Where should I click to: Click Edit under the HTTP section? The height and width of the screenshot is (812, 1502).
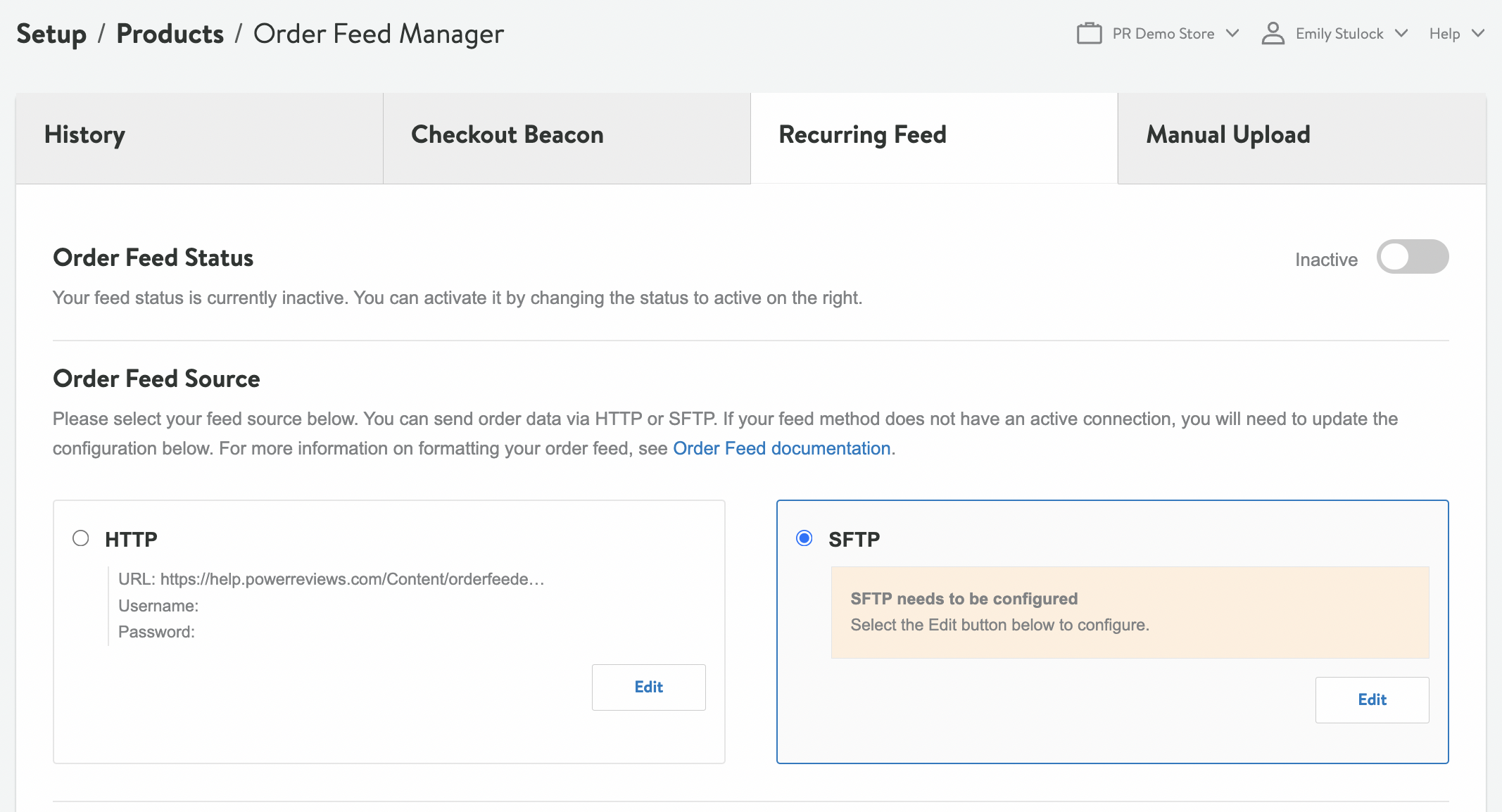(x=648, y=687)
